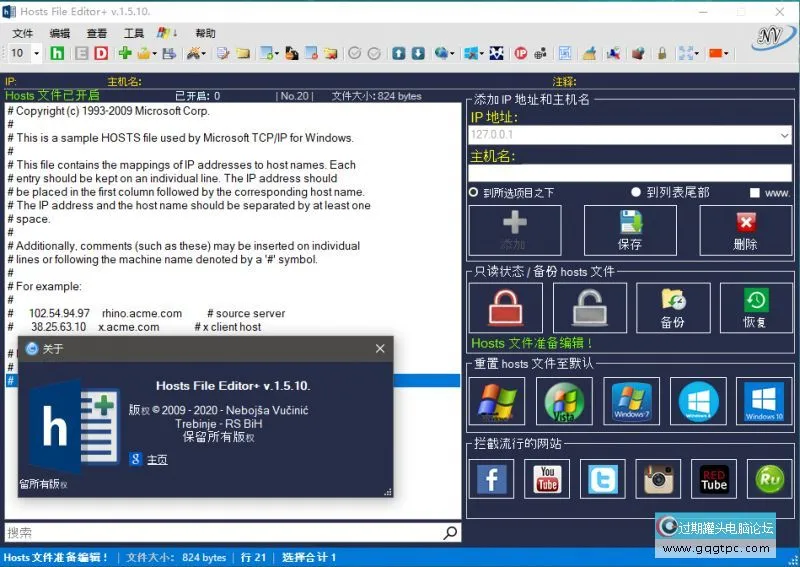Open the 文件 menu

(22, 33)
